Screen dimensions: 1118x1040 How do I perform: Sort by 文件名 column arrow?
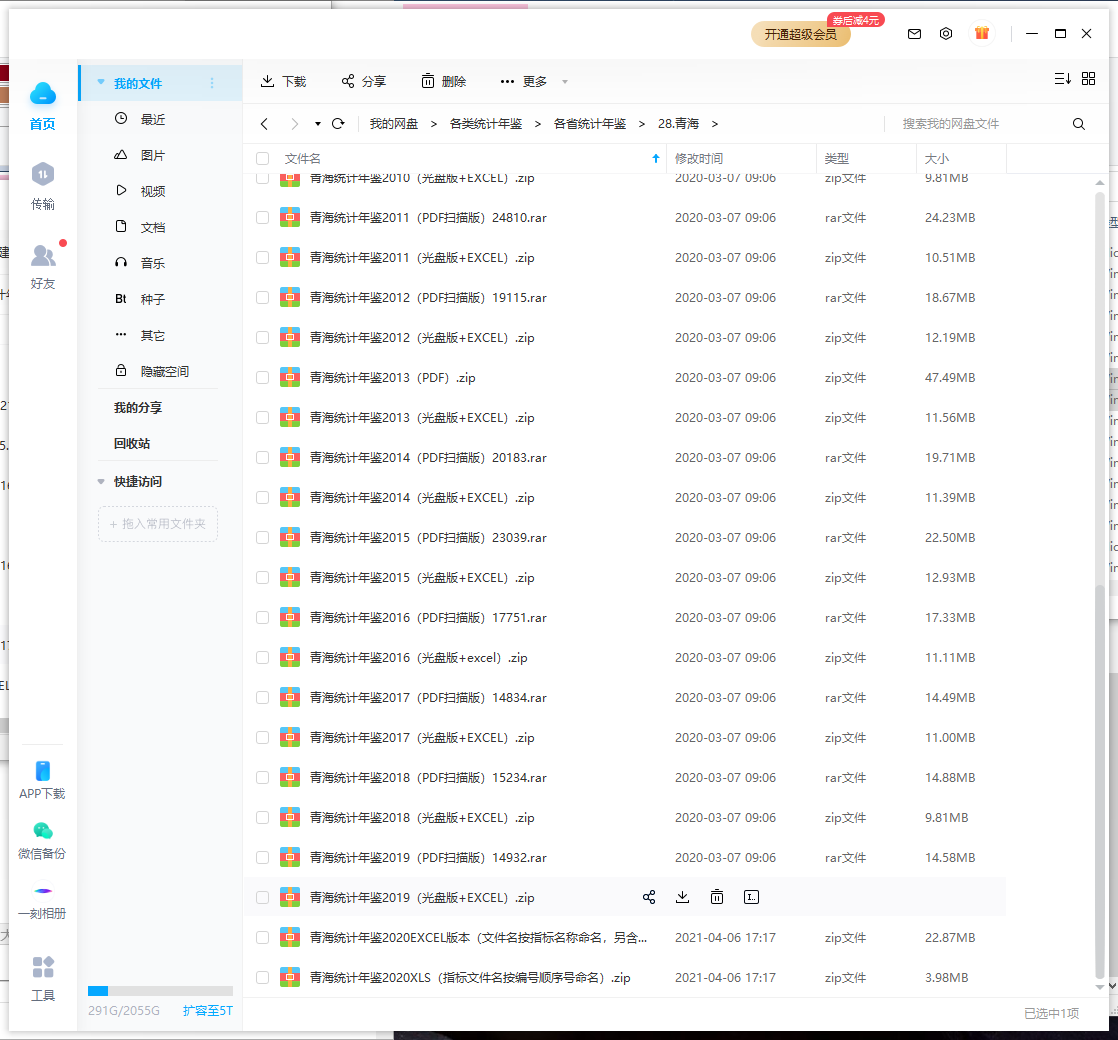tap(655, 158)
